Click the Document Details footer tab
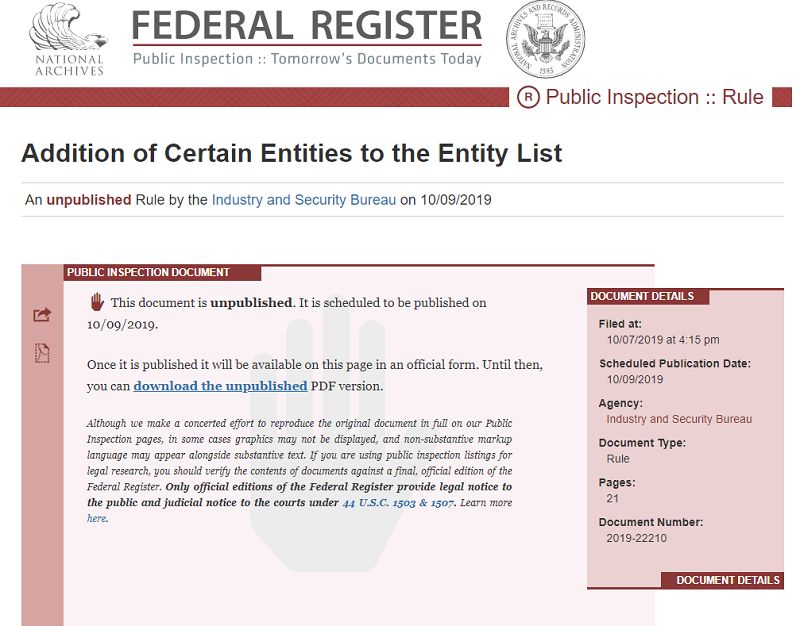This screenshot has height=626, width=800. click(727, 580)
